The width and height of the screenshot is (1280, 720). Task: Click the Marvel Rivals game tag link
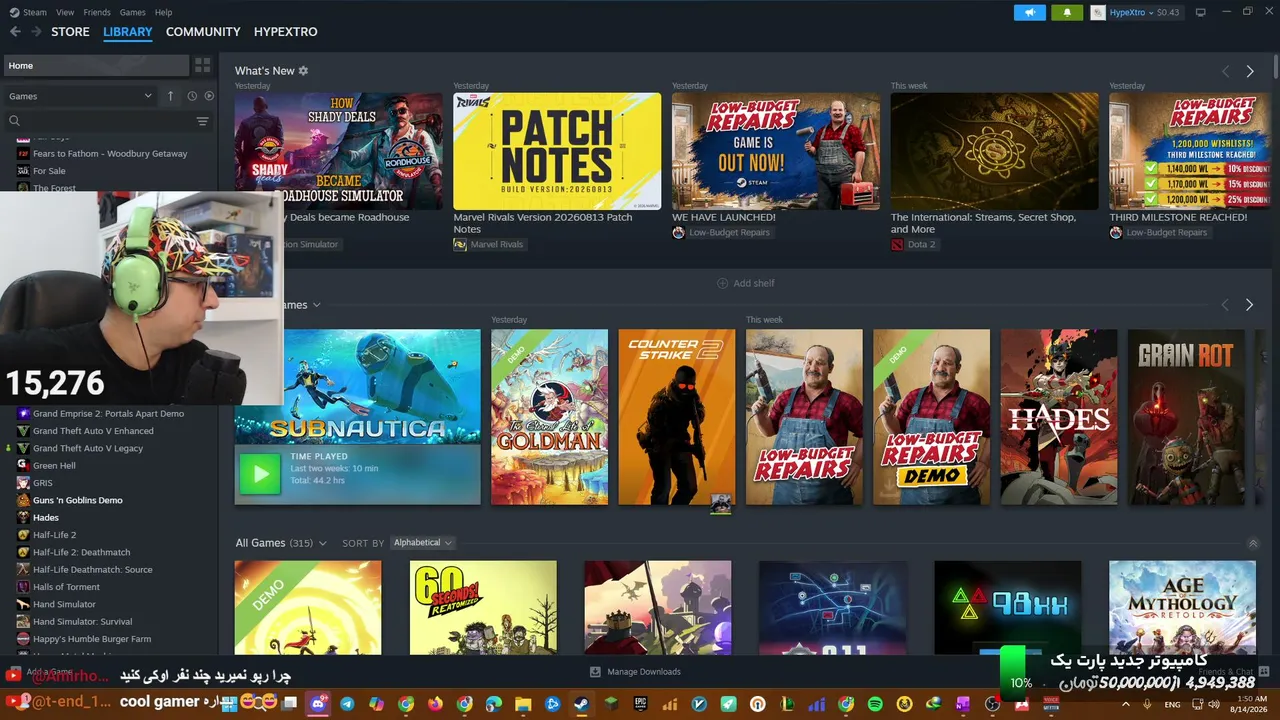click(488, 245)
